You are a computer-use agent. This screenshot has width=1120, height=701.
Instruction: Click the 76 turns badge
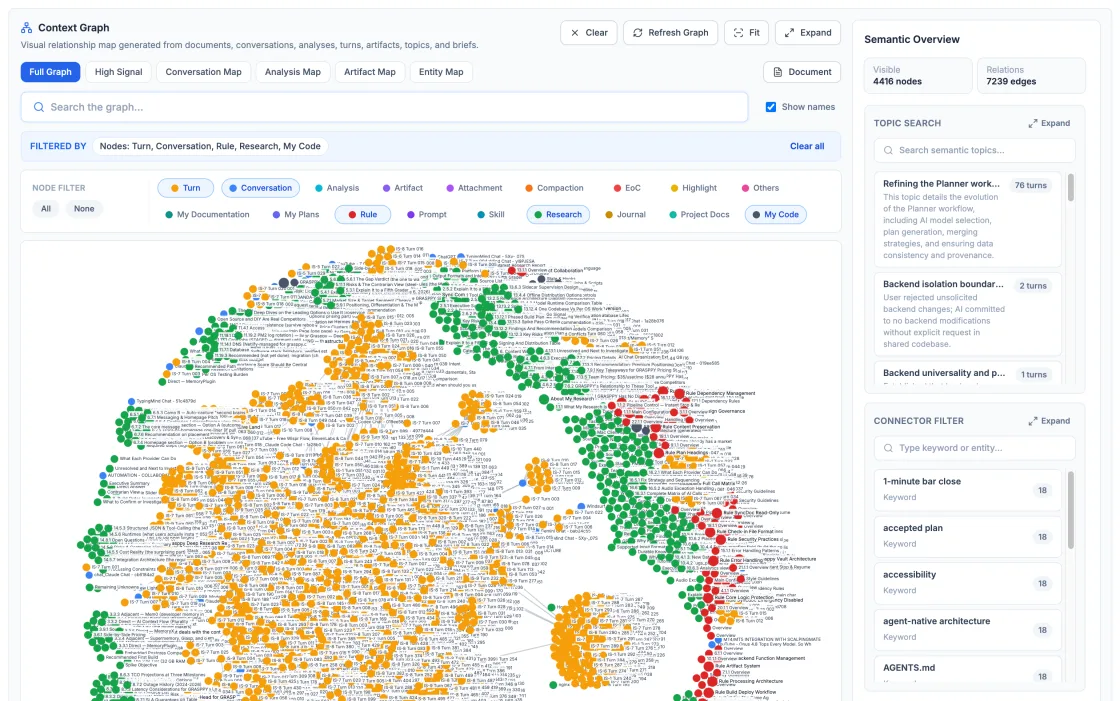click(x=1031, y=185)
